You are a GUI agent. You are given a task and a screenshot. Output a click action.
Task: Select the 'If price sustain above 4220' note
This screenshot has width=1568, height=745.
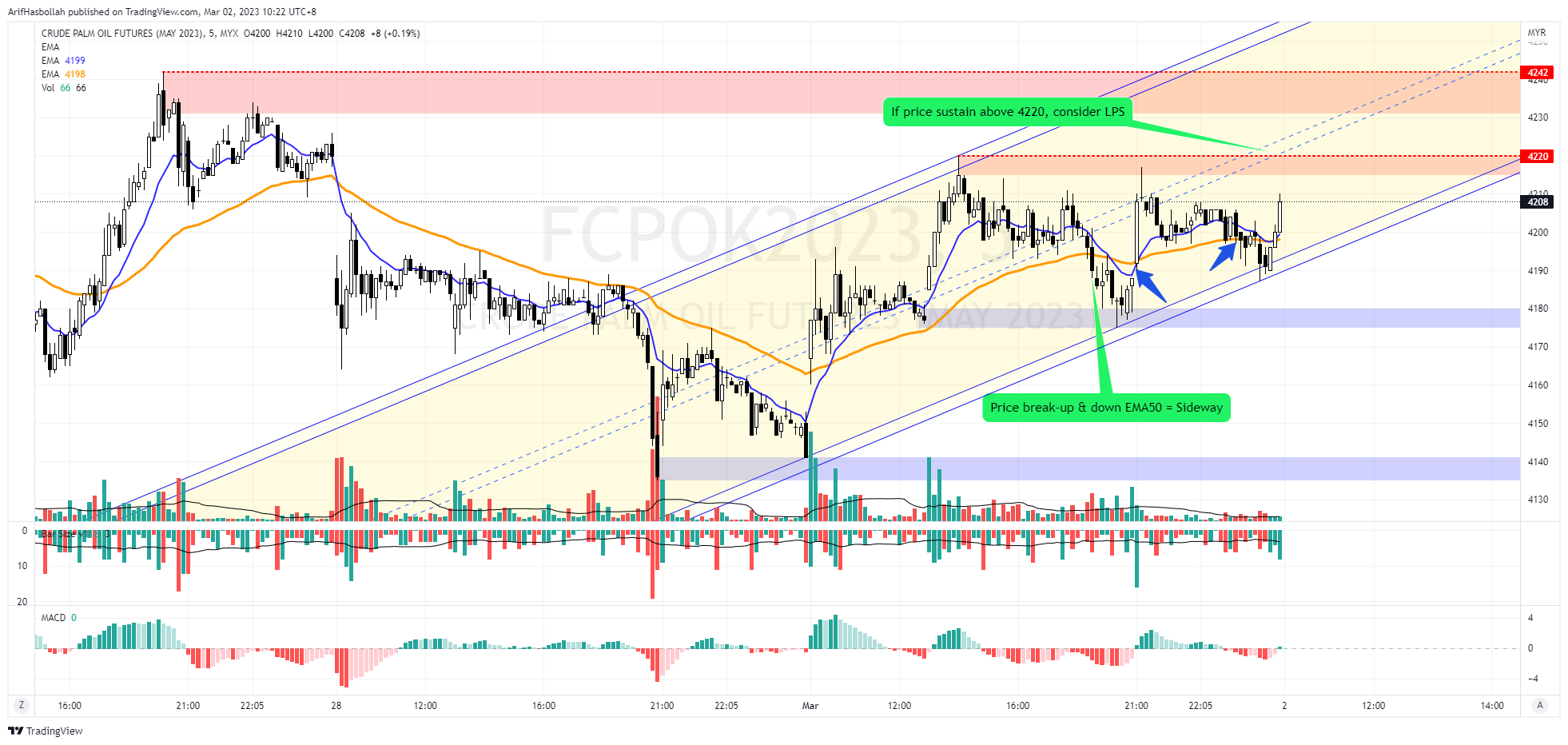pyautogui.click(x=1008, y=112)
